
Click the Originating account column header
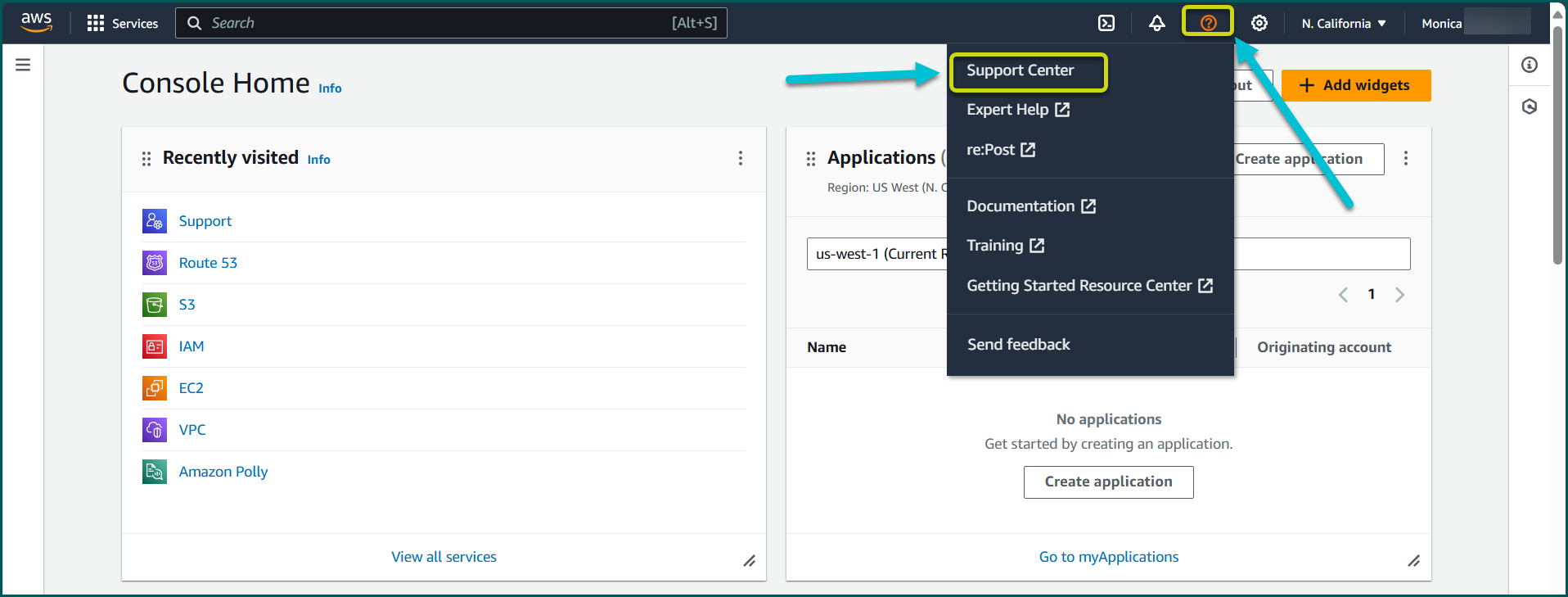click(x=1324, y=347)
